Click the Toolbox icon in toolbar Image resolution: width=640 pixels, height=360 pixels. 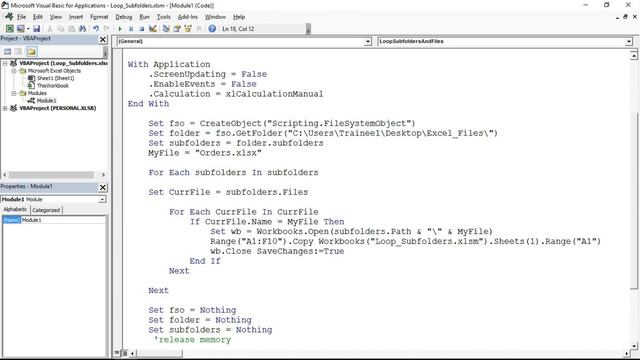point(199,29)
